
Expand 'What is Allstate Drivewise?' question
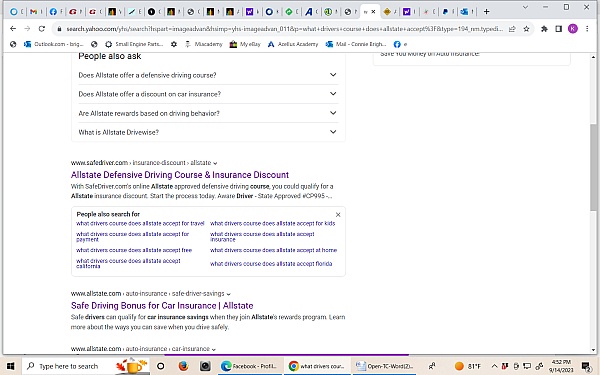208,132
